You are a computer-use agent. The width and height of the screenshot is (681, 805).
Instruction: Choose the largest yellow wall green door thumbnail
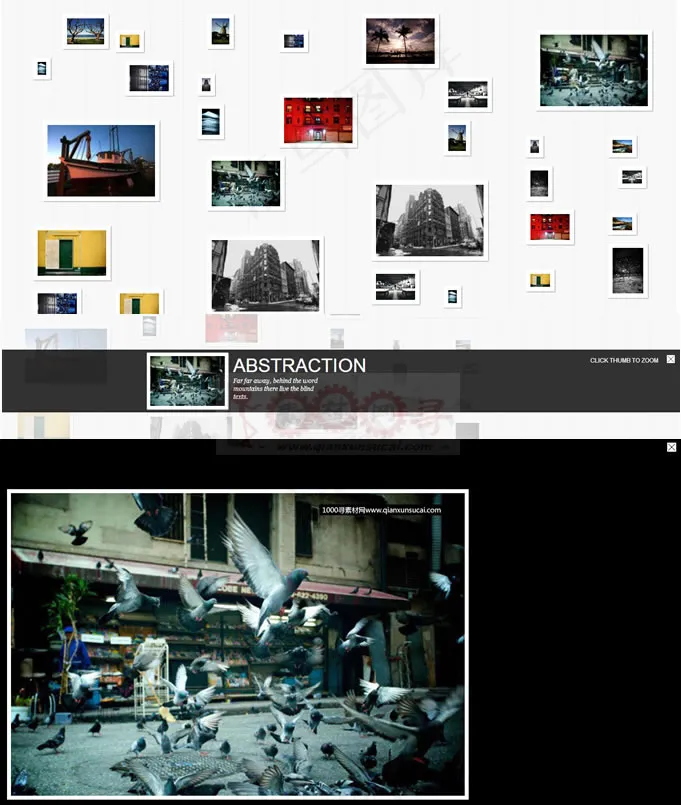(x=72, y=253)
